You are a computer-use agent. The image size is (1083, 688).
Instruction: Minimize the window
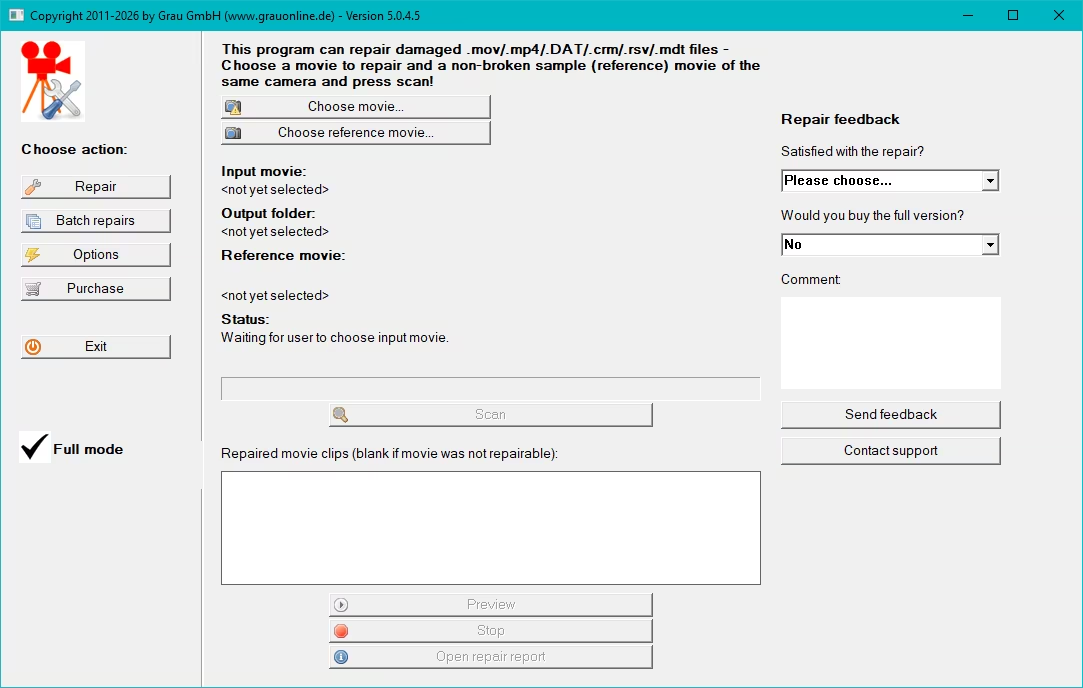pos(968,15)
